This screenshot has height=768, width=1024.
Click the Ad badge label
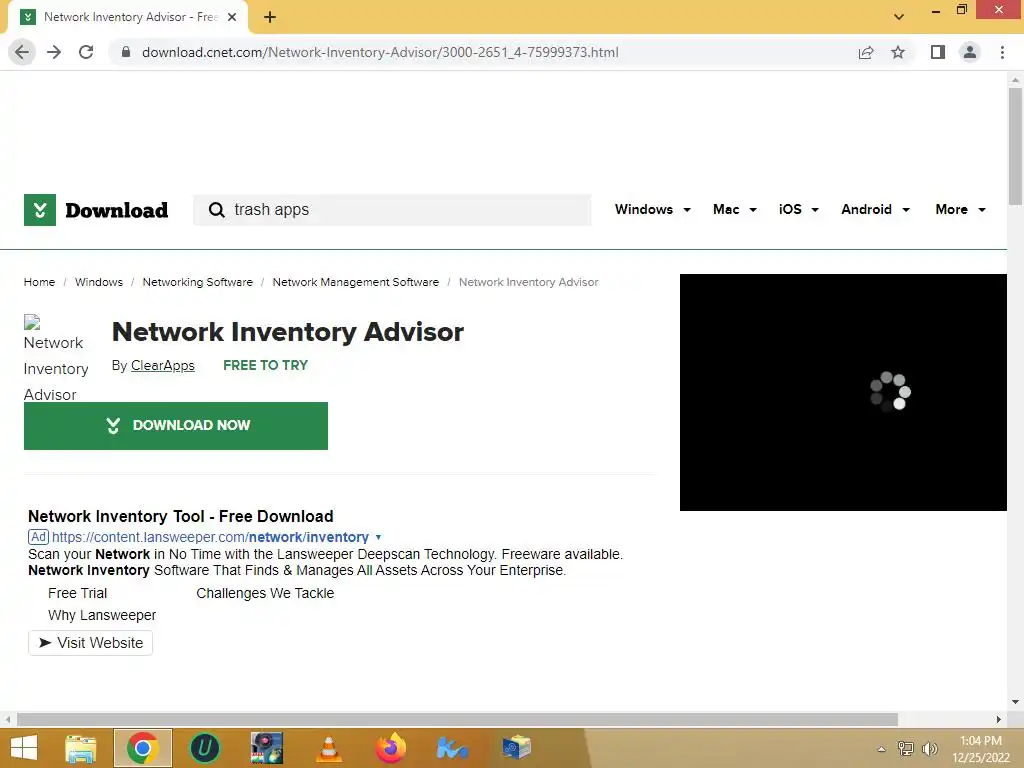pyautogui.click(x=39, y=537)
